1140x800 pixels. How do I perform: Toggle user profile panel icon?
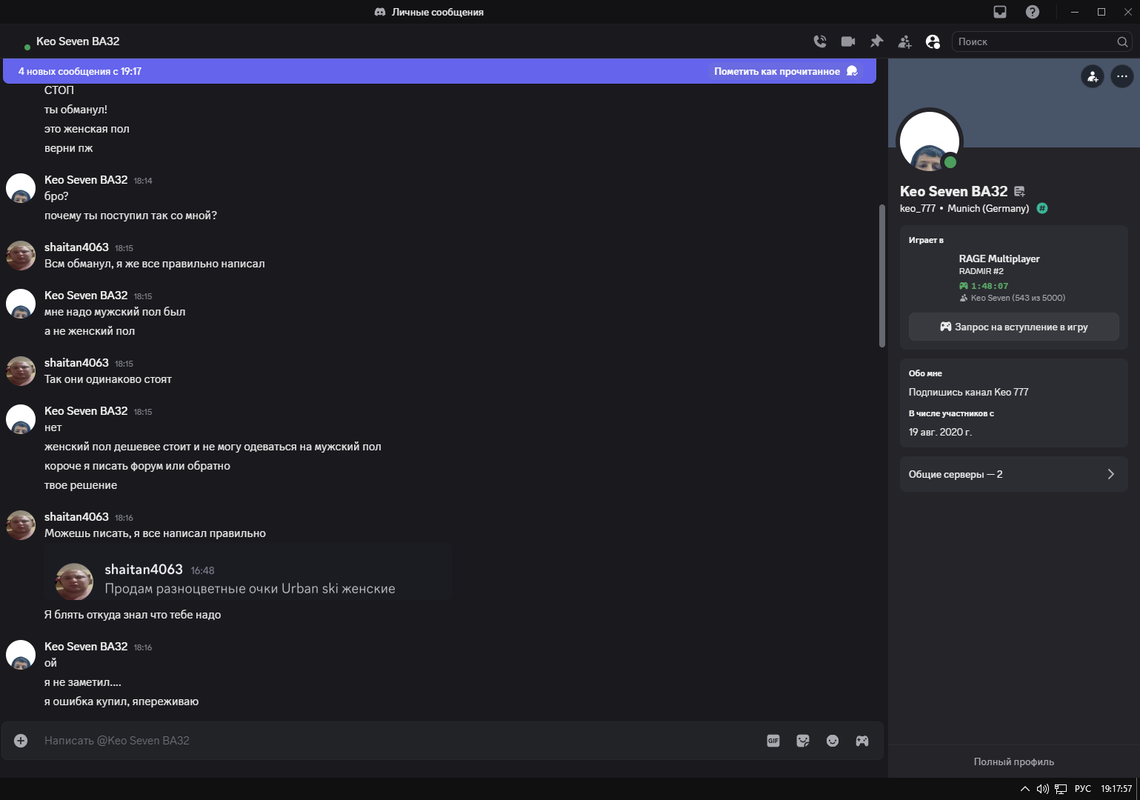(x=933, y=41)
